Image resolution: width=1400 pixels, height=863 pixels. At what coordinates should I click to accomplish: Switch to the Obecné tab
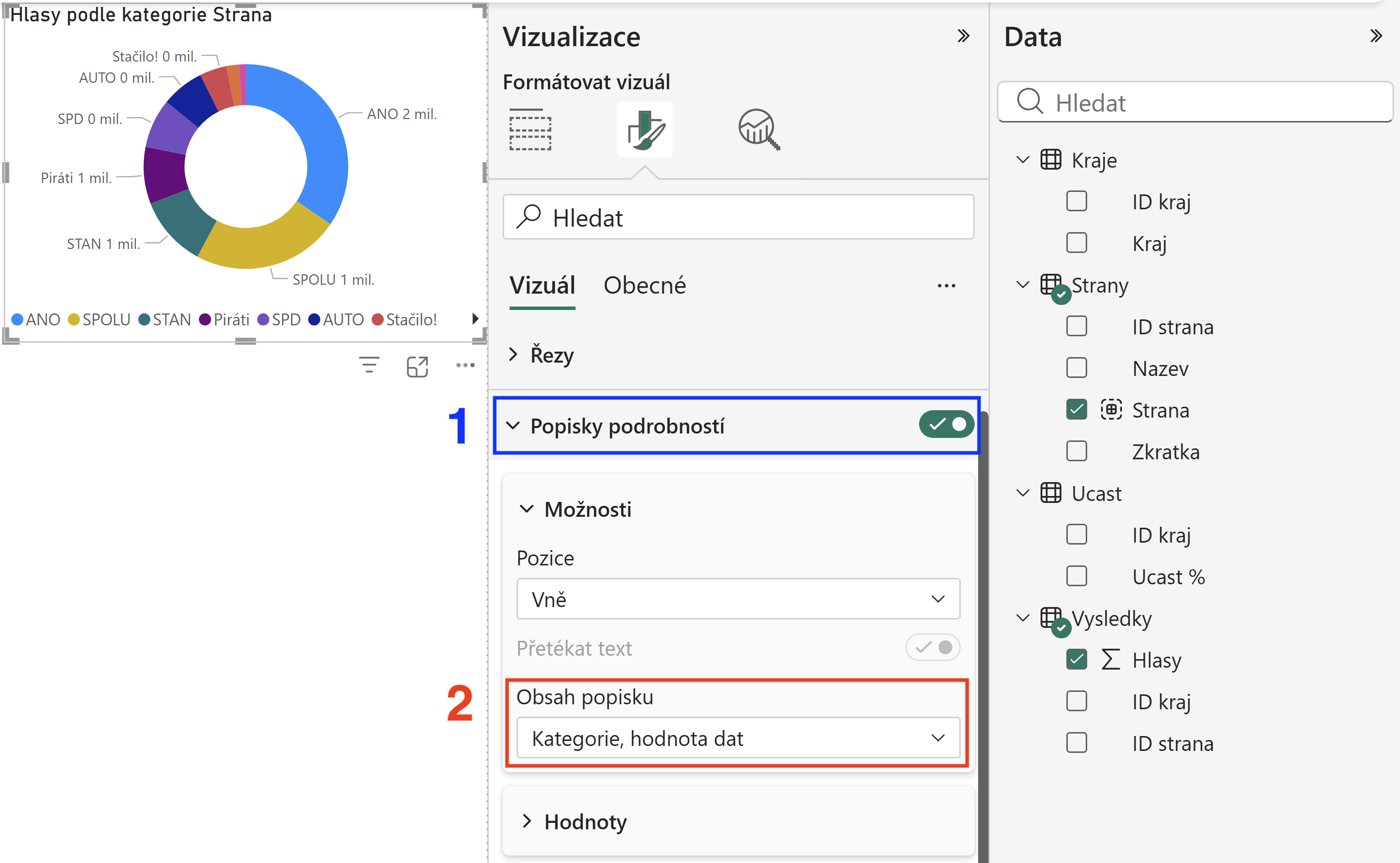point(644,285)
